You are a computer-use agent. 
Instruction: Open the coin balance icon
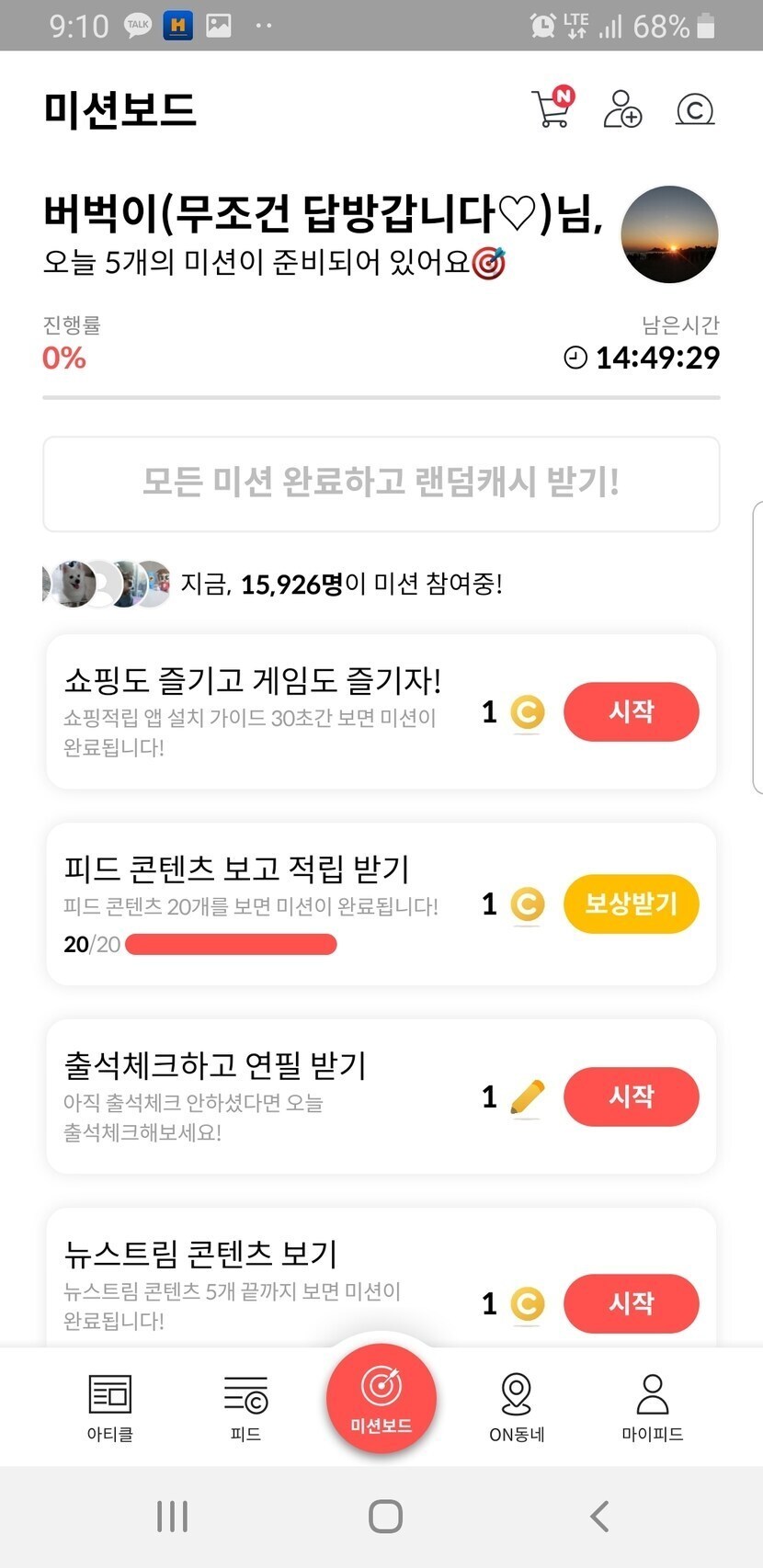(x=695, y=110)
